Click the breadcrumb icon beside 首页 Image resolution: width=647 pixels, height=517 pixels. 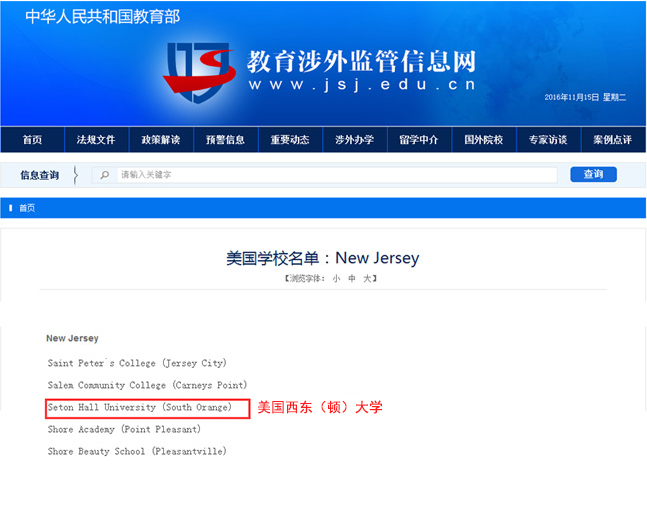[x=11, y=208]
